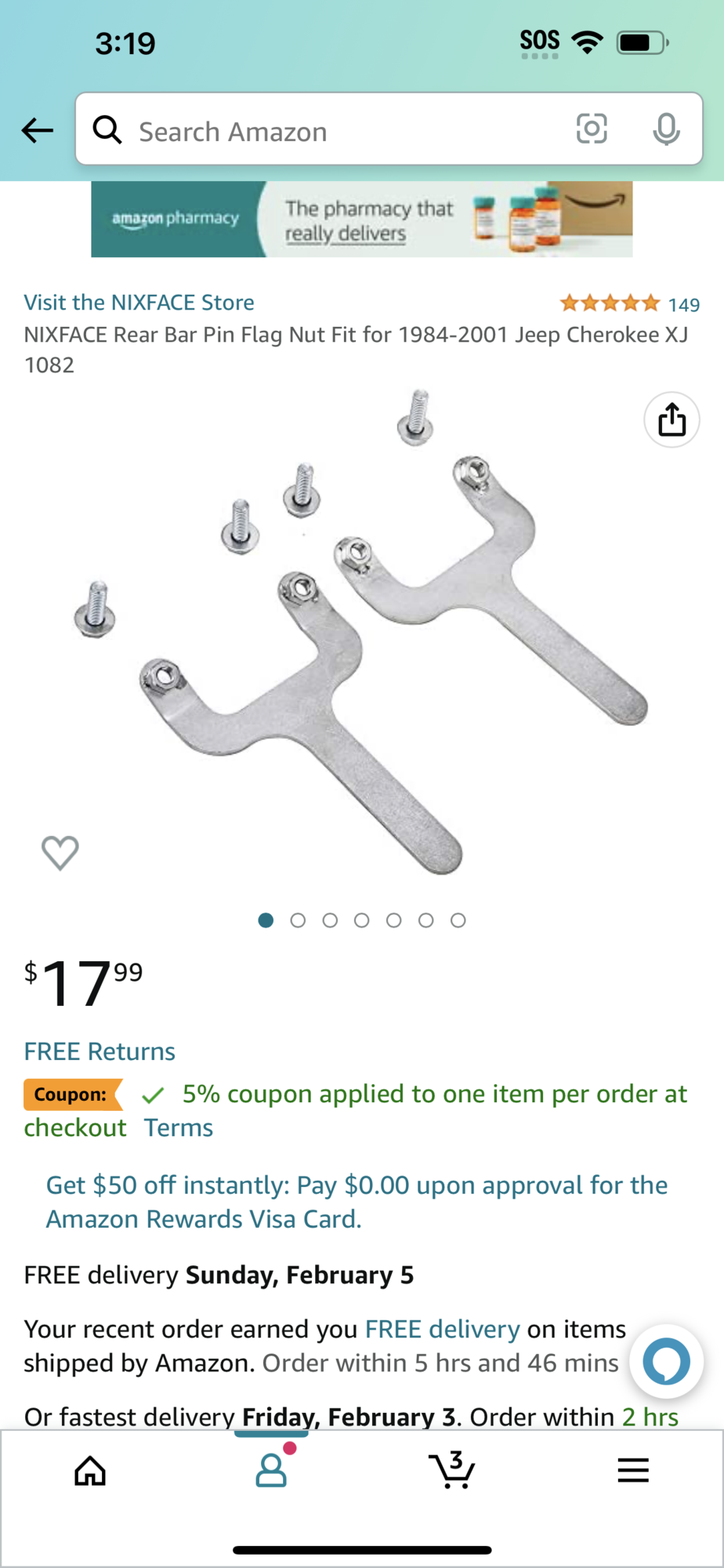Open coupon Terms link

178,1127
